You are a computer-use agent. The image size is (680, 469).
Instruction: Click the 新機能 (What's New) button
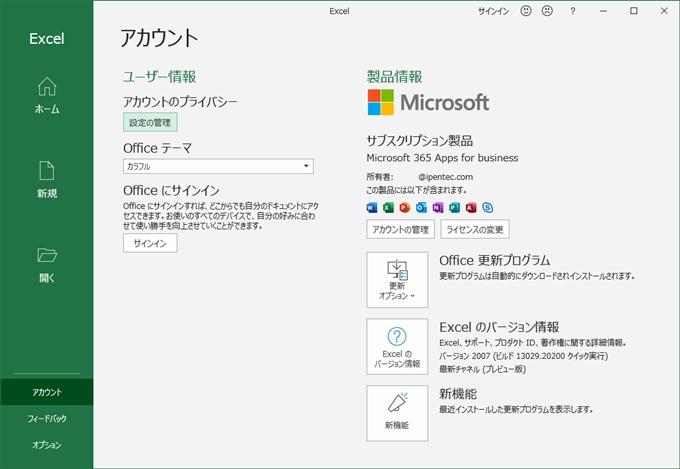coord(397,413)
